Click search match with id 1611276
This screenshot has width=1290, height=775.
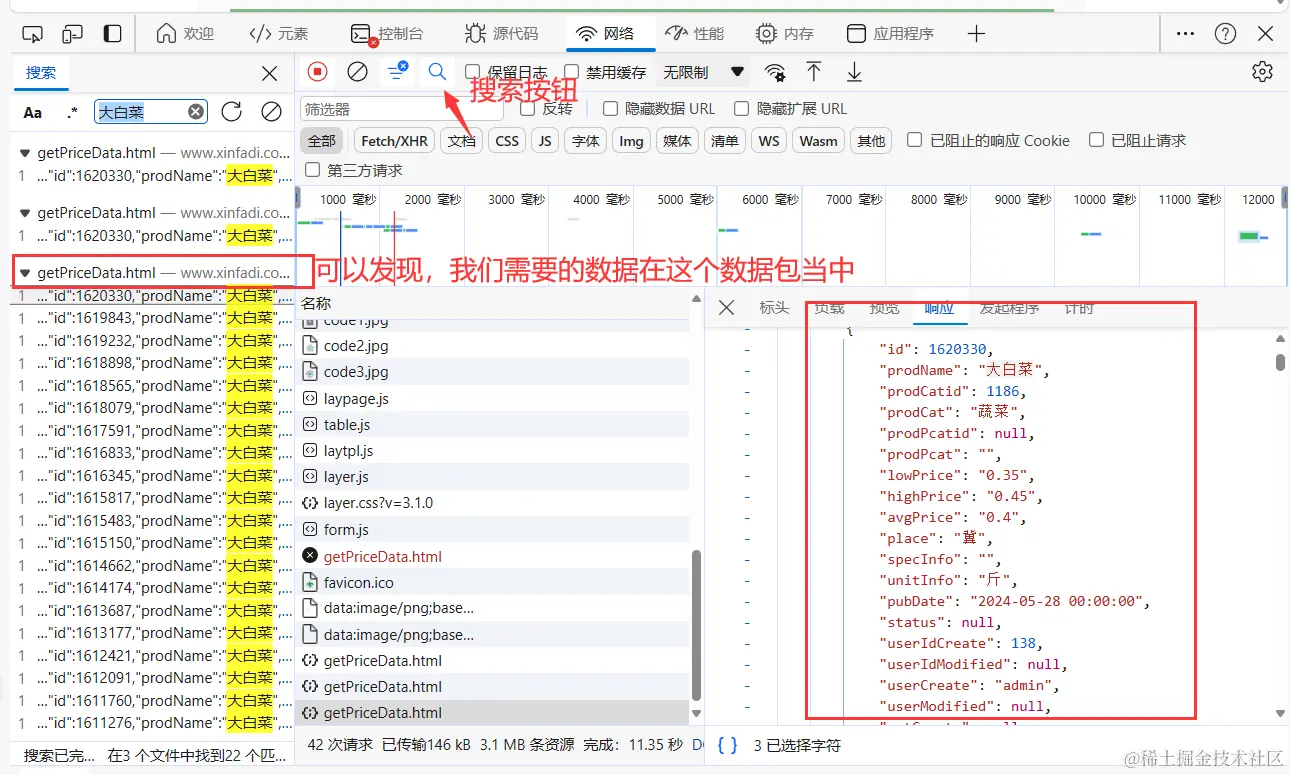[x=154, y=723]
